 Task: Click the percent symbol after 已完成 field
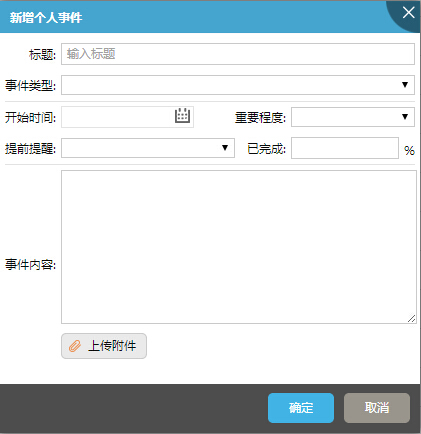409,150
